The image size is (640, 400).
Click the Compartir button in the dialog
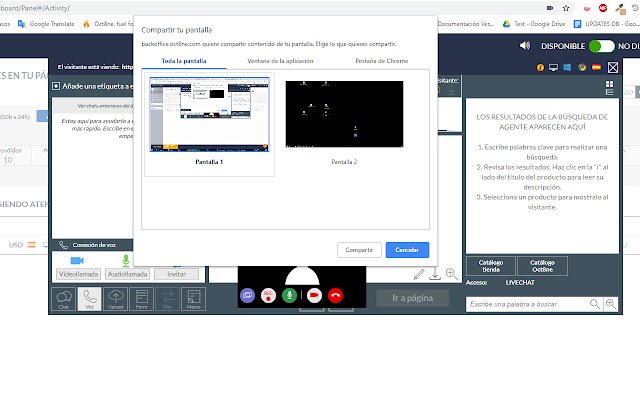pyautogui.click(x=359, y=250)
